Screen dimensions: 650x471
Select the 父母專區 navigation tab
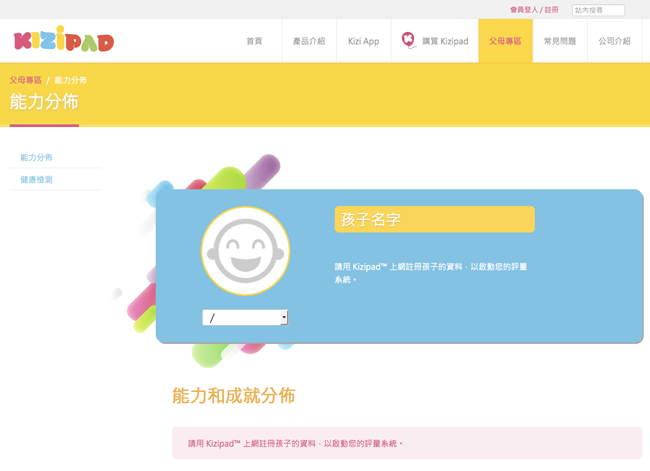coord(505,41)
